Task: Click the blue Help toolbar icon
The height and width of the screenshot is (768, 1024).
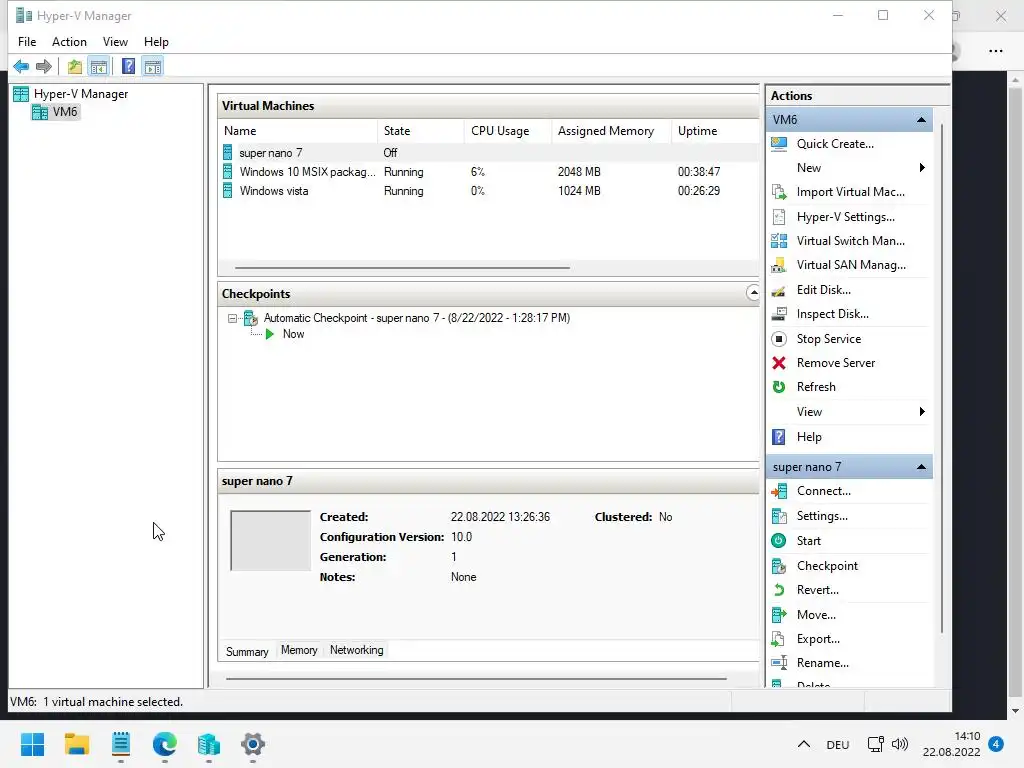Action: coord(129,66)
